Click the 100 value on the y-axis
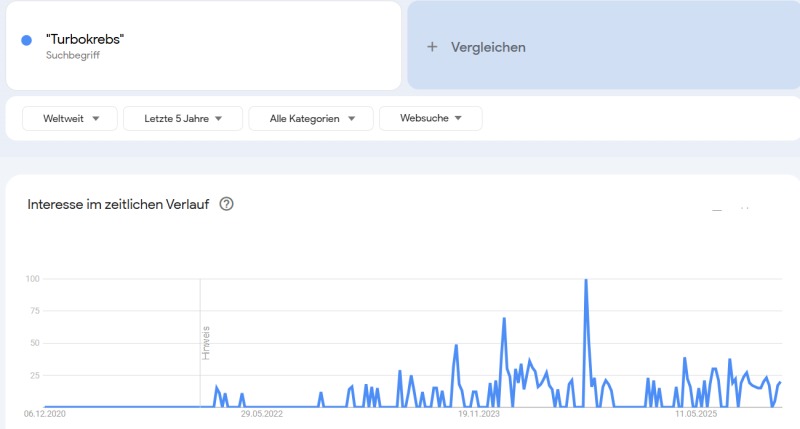 point(31,279)
